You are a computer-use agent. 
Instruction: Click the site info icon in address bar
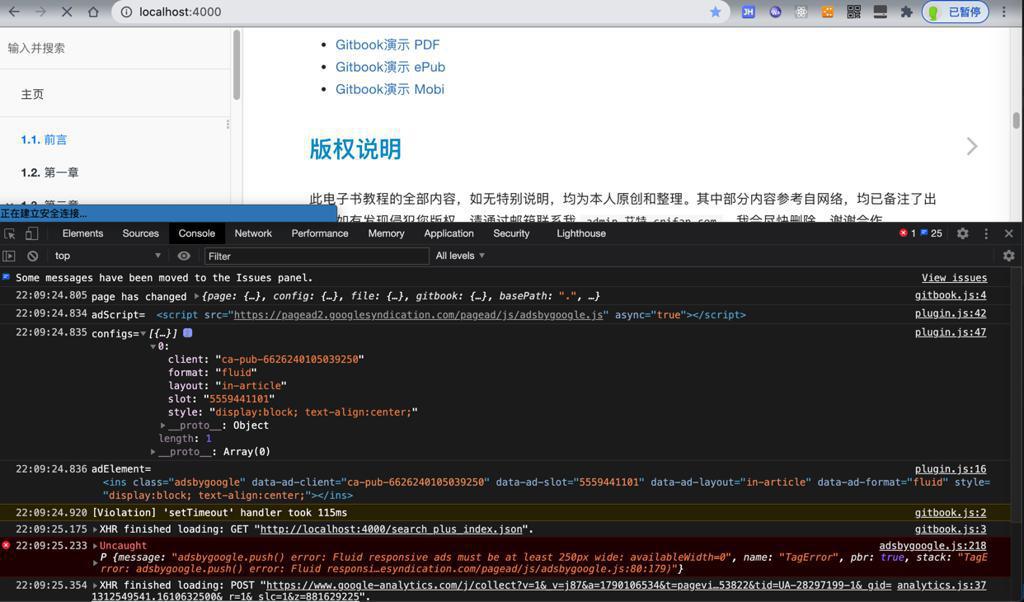point(126,12)
